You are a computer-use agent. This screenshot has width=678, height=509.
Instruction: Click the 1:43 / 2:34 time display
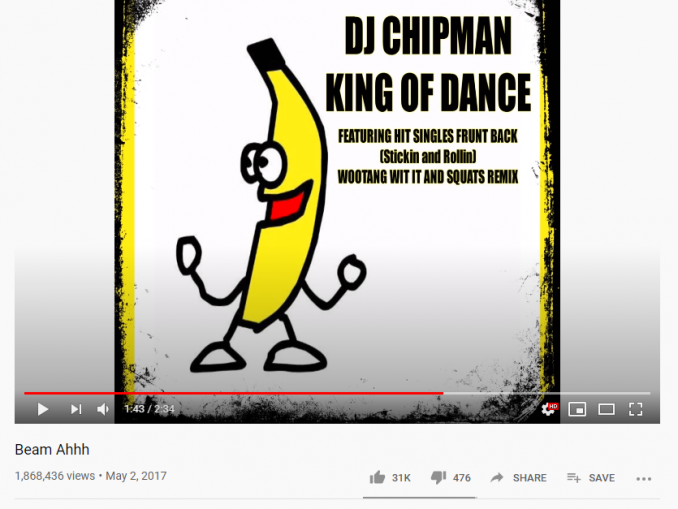(150, 409)
